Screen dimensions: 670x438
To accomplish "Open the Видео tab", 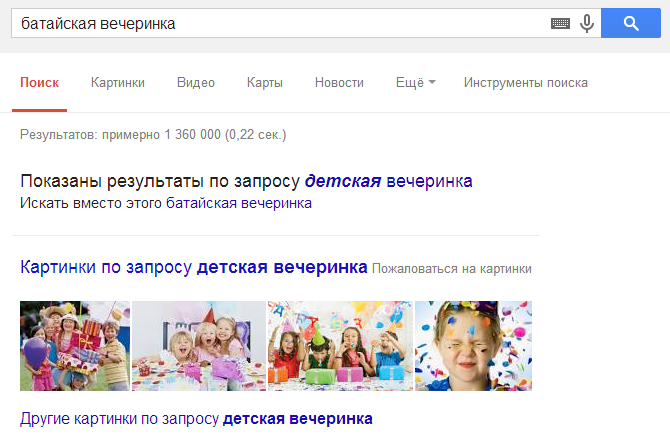I will [x=195, y=83].
